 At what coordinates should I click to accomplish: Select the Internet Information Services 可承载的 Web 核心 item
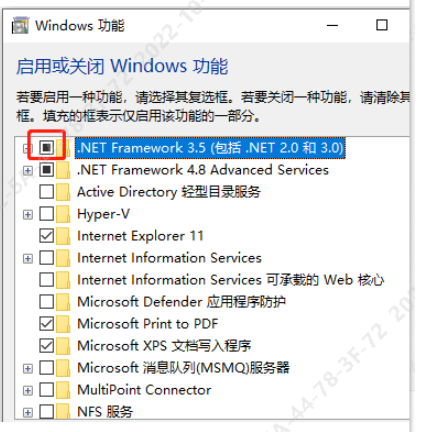[230, 280]
